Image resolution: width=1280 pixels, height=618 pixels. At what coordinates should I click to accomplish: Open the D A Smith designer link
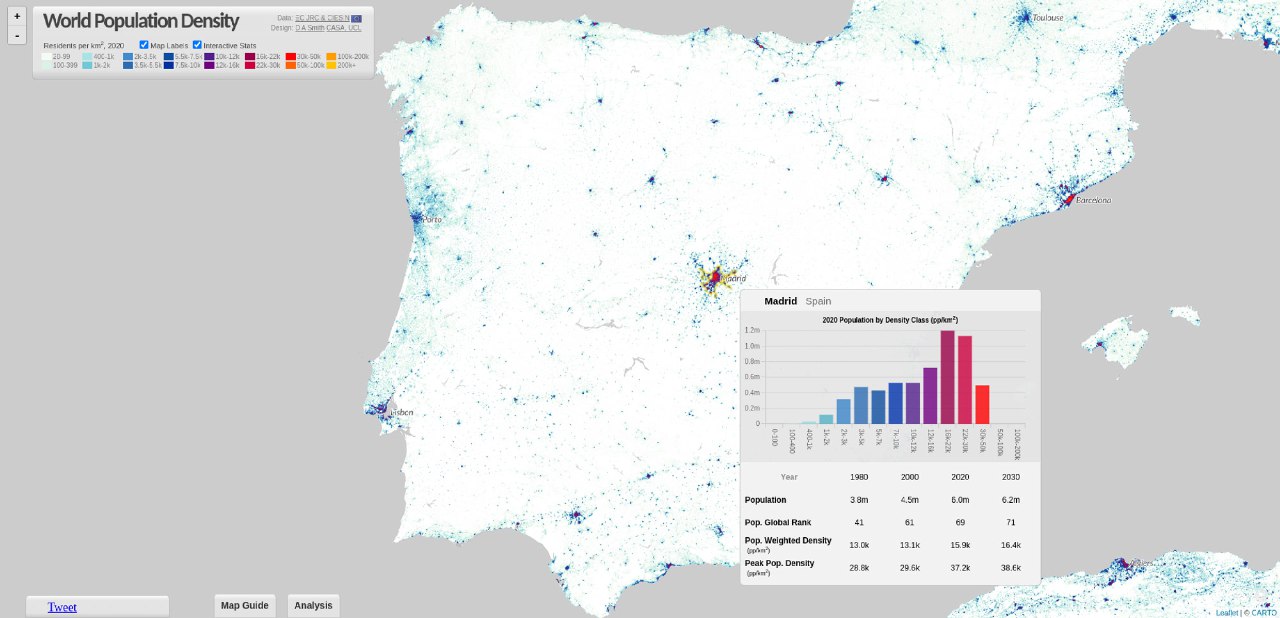click(x=309, y=28)
